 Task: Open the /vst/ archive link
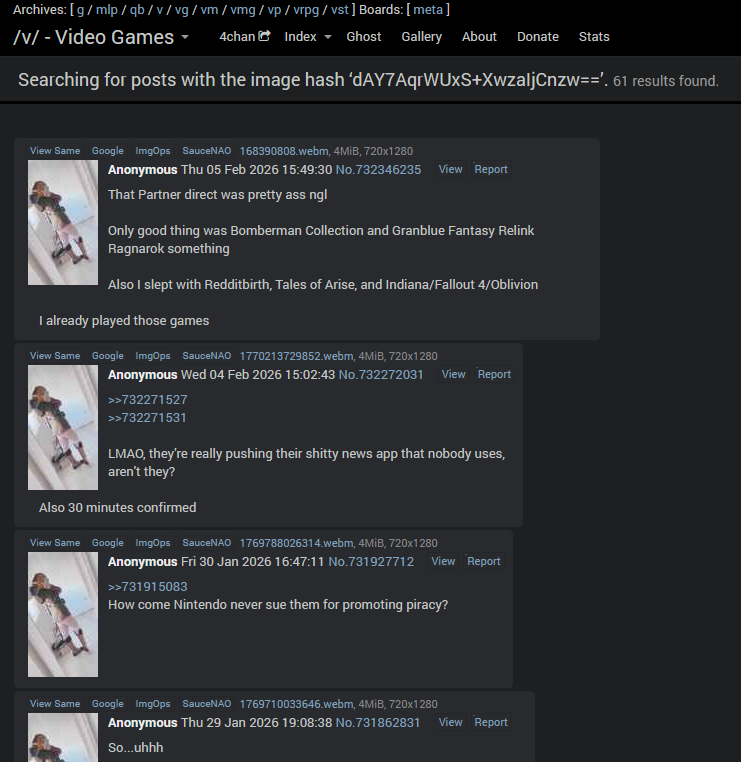point(340,10)
